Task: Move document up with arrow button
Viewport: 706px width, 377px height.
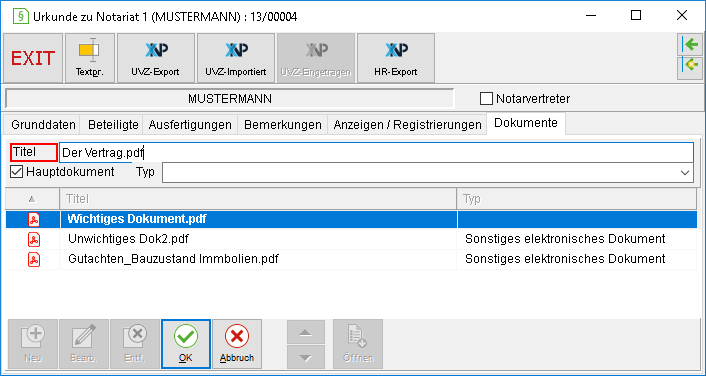Action: (x=306, y=332)
